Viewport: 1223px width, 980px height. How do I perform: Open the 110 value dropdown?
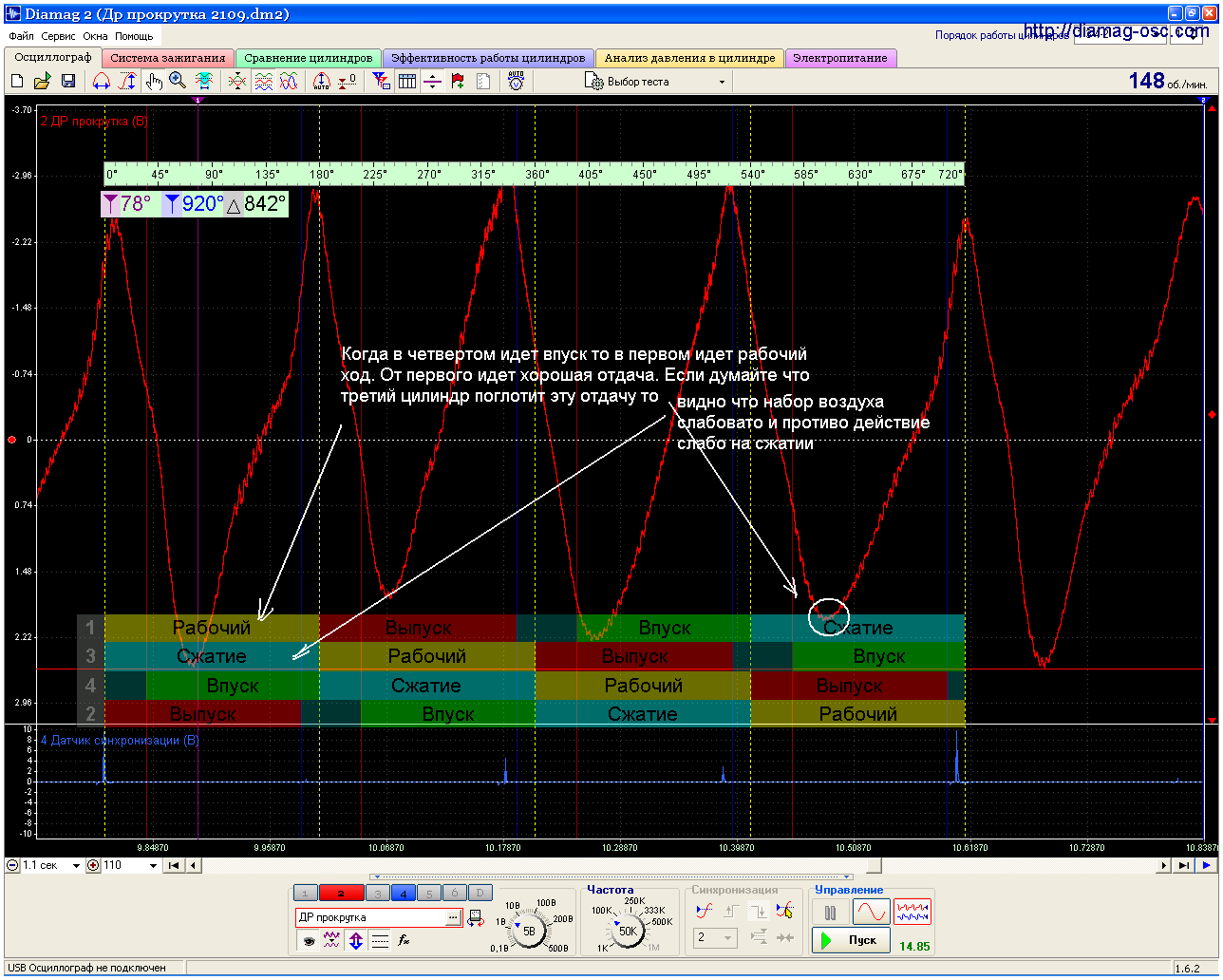[x=153, y=865]
